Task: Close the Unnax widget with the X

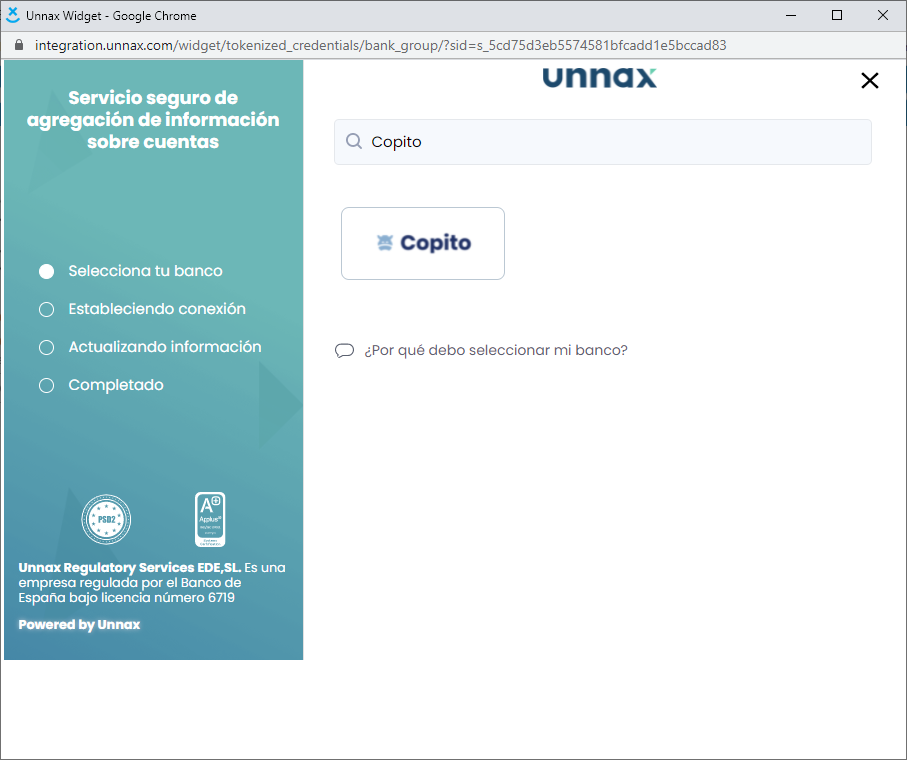Action: pyautogui.click(x=869, y=80)
